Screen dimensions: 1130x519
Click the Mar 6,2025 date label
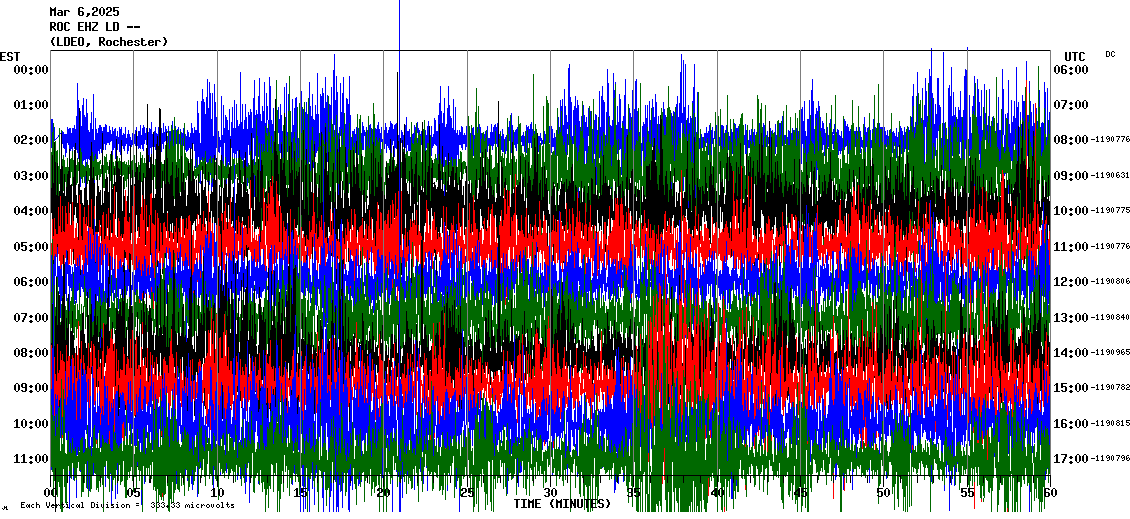click(84, 12)
